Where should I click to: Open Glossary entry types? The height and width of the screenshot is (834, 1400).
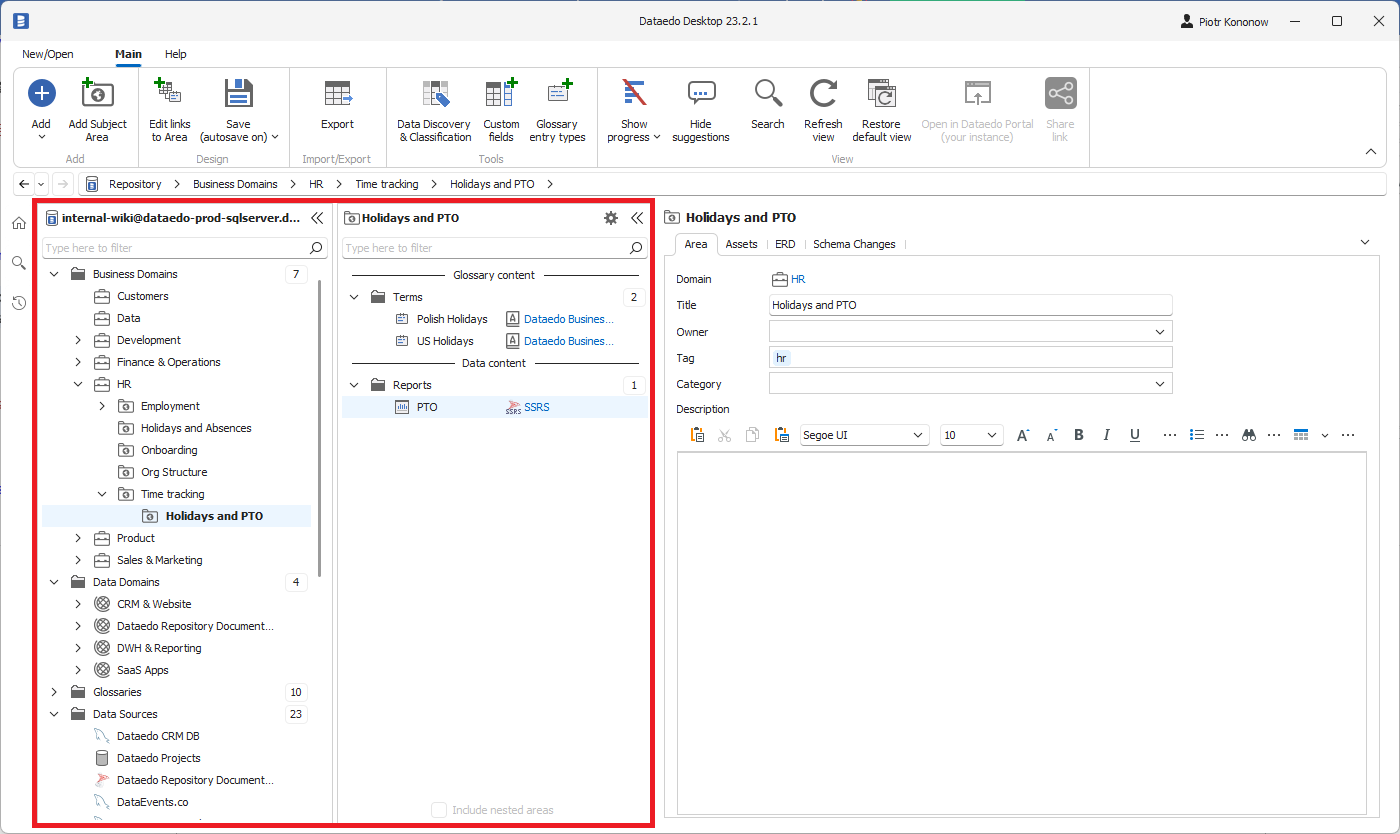click(x=557, y=110)
